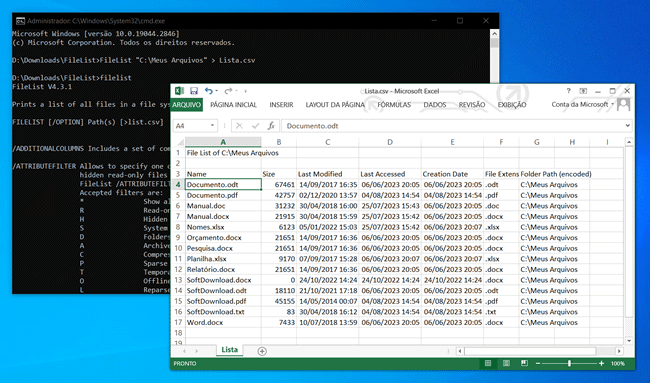Image resolution: width=650 pixels, height=383 pixels.
Task: Open the Undo history dropdown arrow
Action: point(216,91)
